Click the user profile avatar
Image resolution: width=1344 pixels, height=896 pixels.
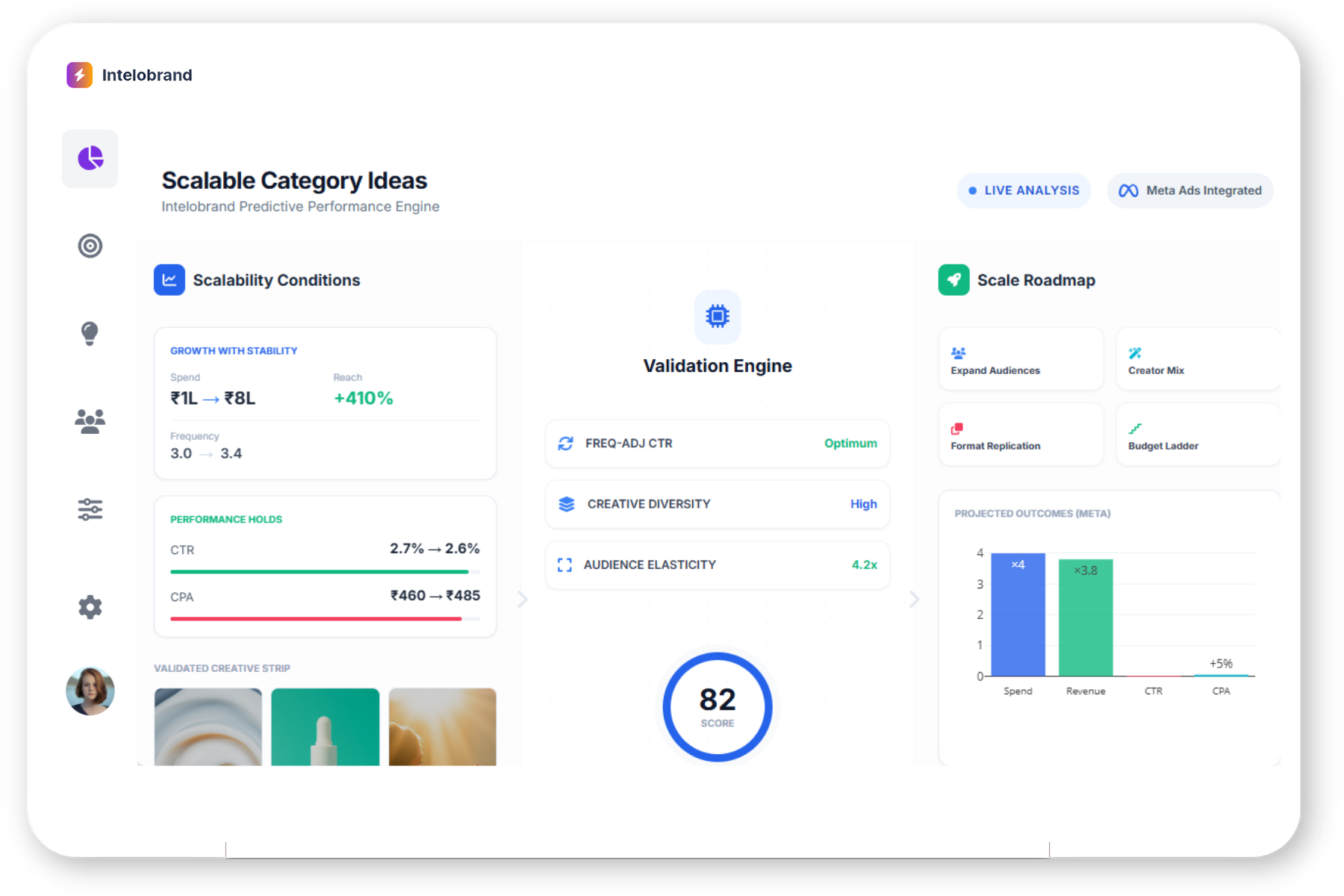tap(90, 691)
